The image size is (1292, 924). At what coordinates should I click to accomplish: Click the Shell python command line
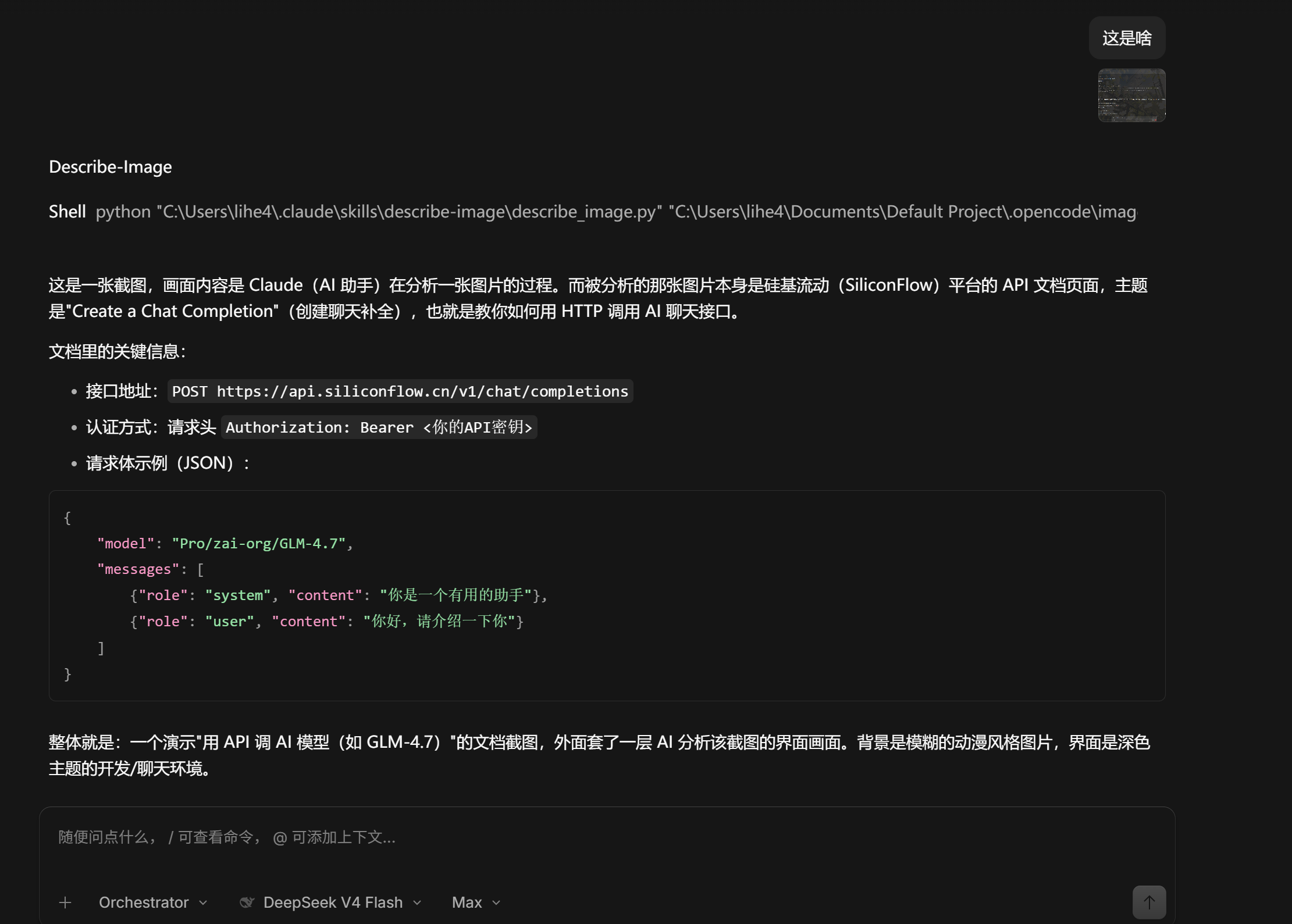coord(593,212)
